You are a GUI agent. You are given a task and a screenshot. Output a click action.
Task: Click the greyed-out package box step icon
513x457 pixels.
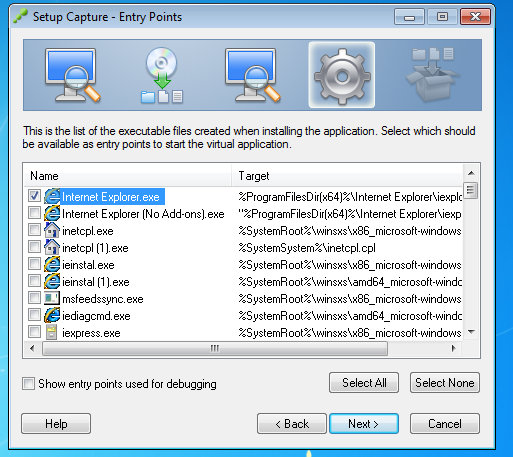click(x=432, y=74)
